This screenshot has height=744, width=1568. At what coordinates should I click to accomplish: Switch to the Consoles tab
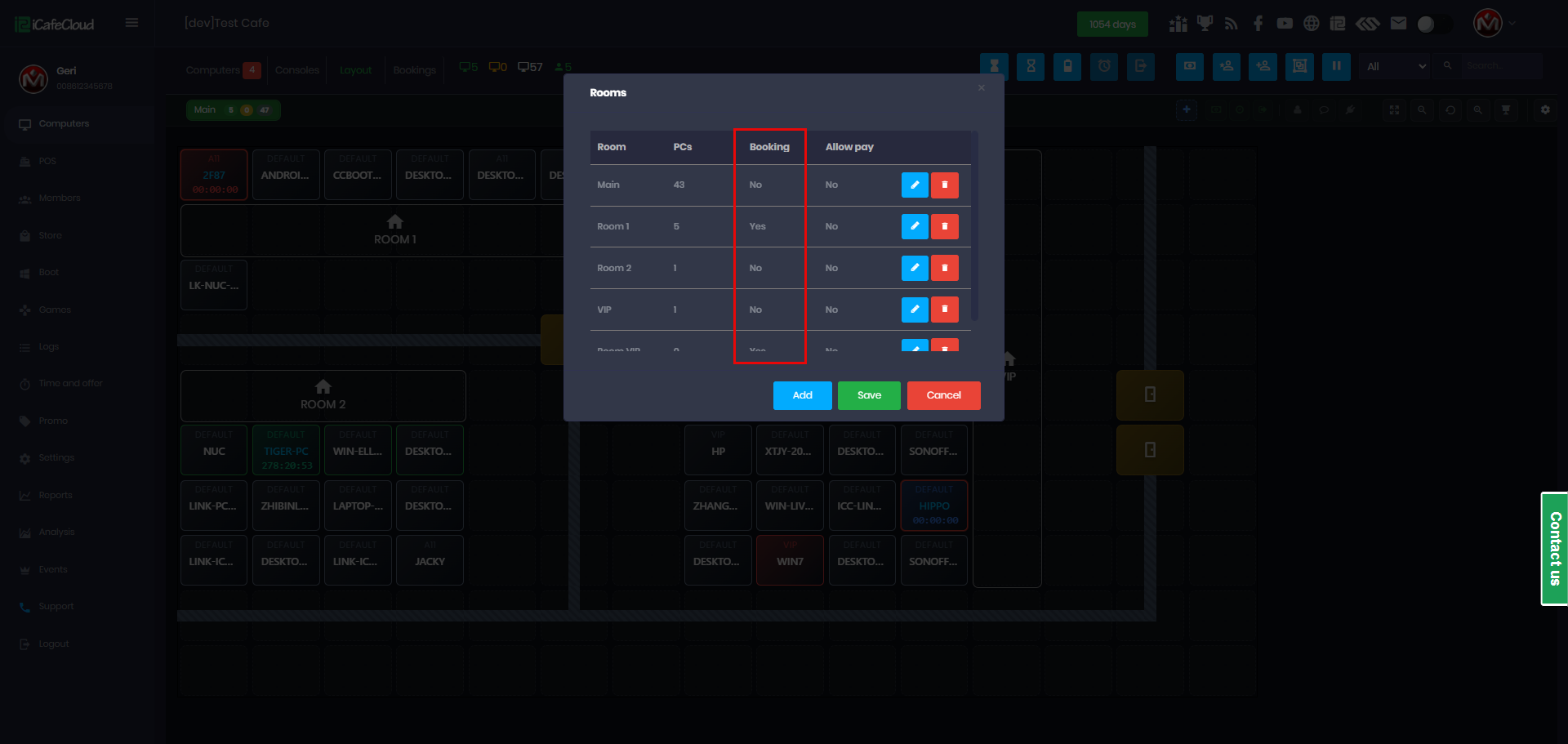[x=297, y=70]
